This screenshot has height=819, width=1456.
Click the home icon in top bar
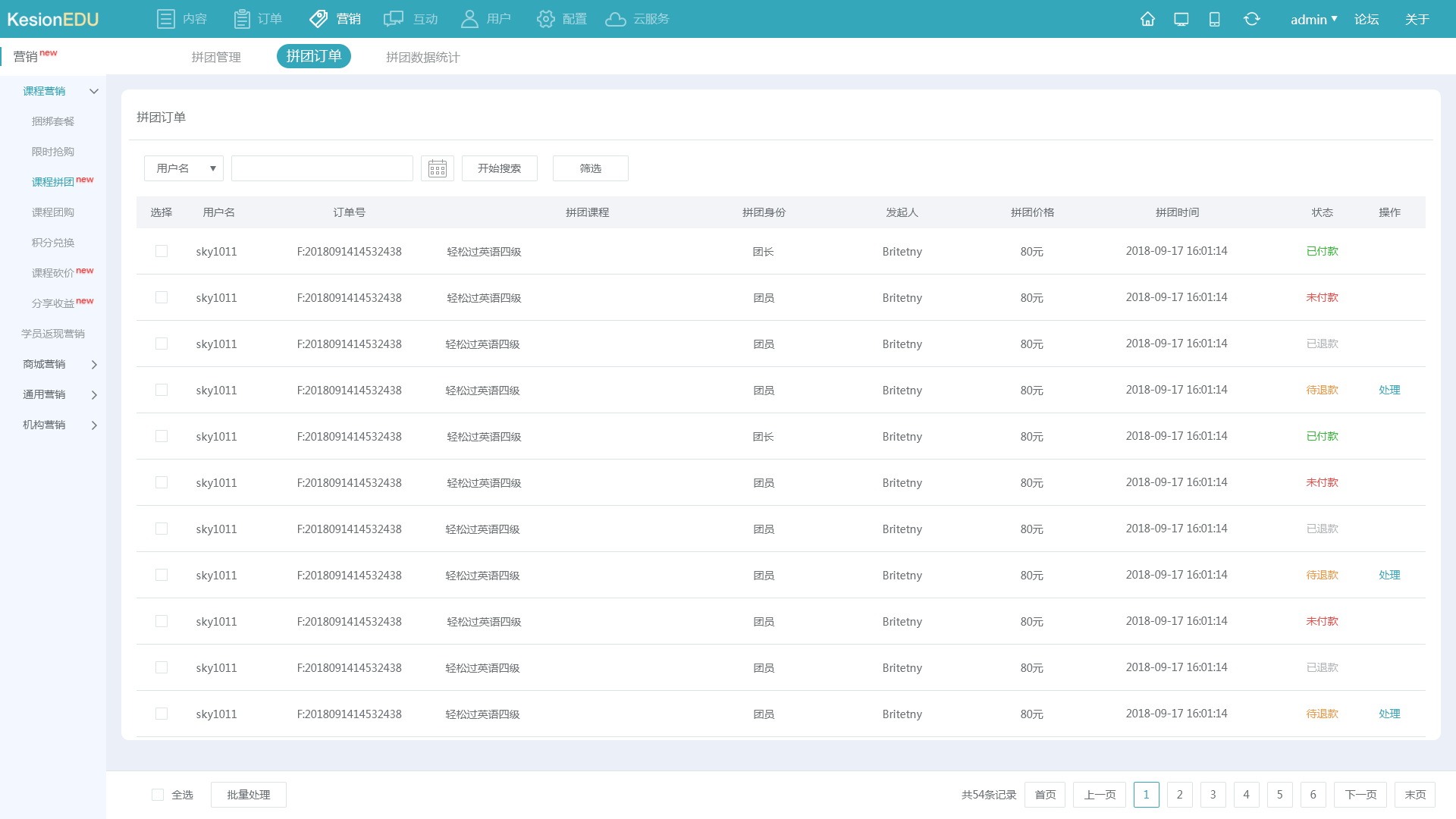(1147, 19)
